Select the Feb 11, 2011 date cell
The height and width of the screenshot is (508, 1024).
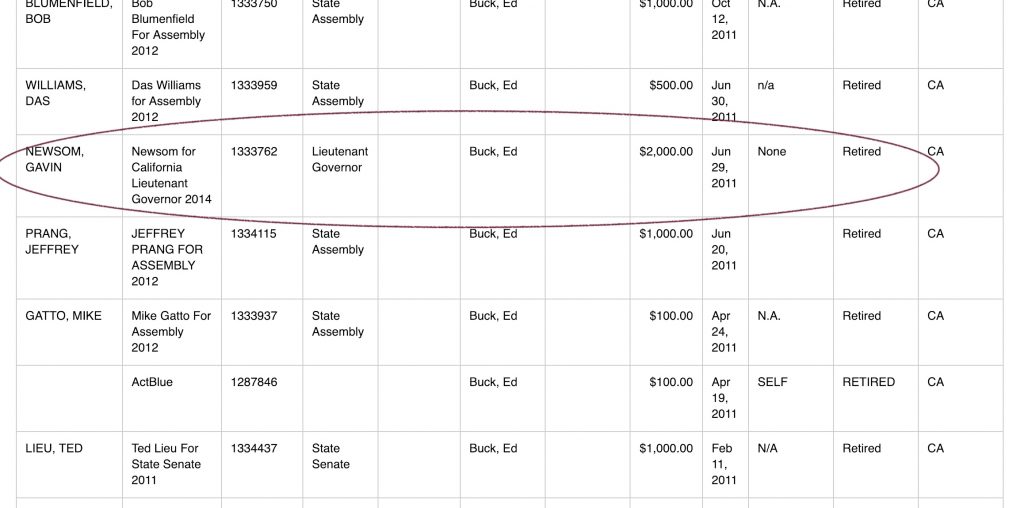click(x=724, y=464)
